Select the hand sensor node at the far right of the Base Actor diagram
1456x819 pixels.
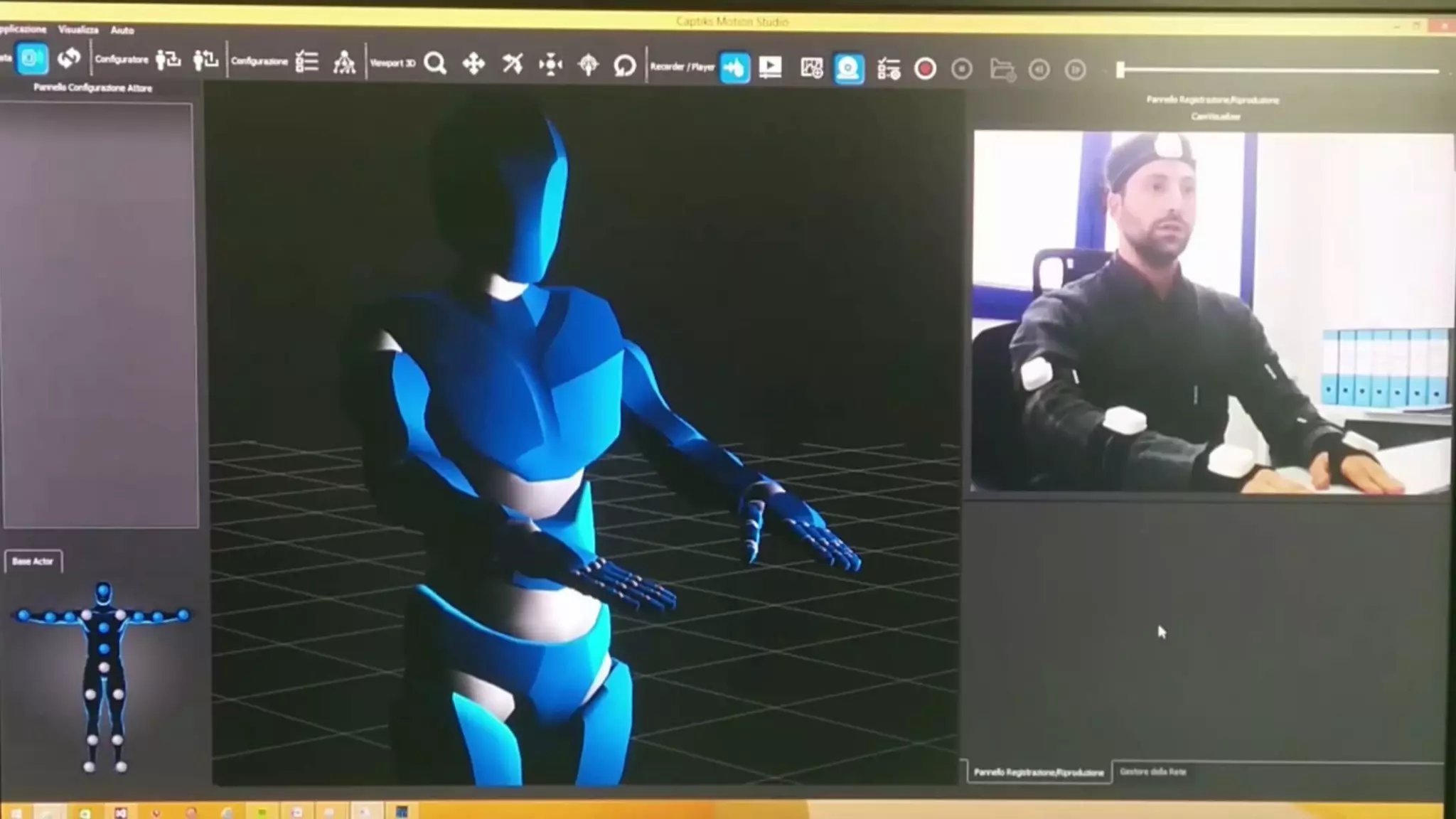coord(183,614)
